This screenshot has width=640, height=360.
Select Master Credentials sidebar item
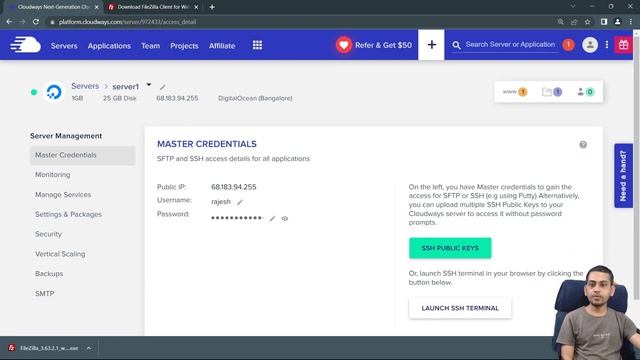[82, 155]
